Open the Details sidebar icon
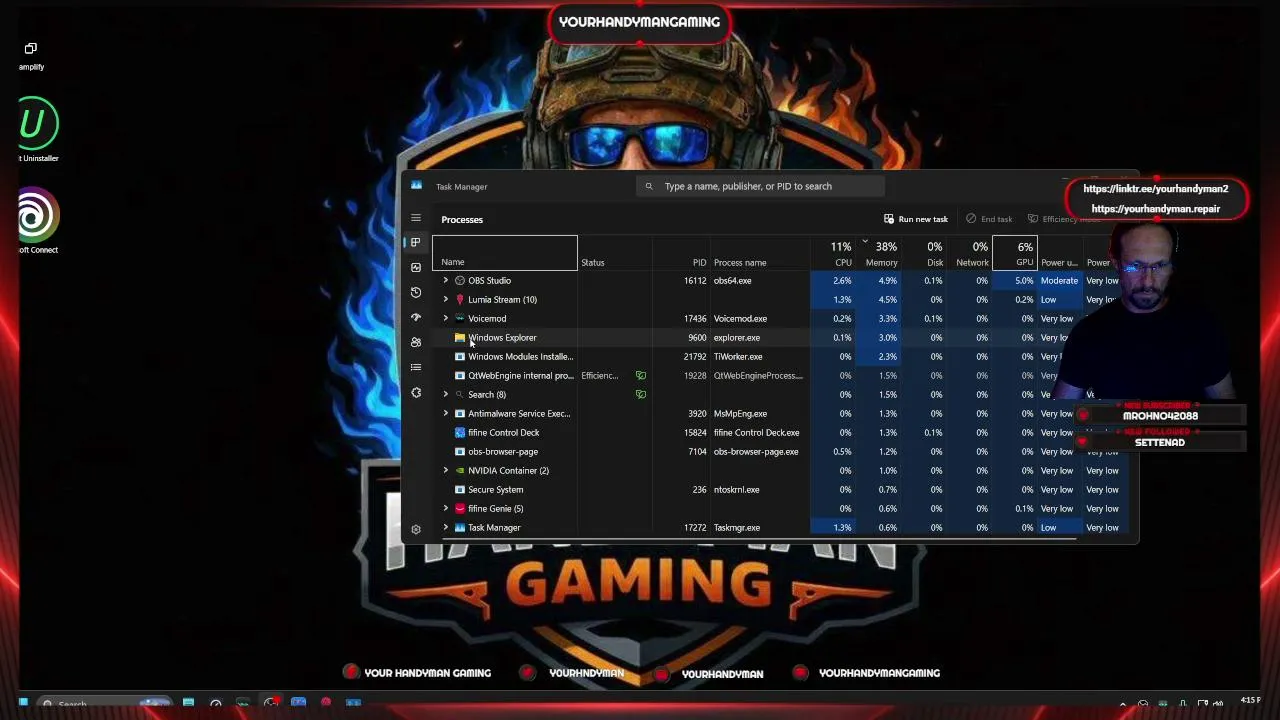 pyautogui.click(x=416, y=367)
